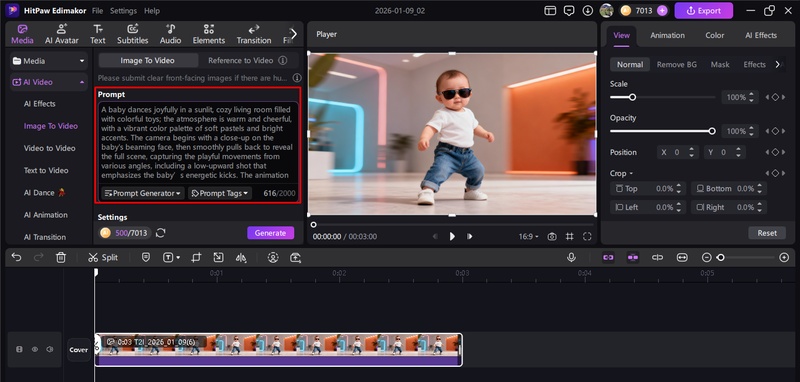
Task: Click the resize-fit icon in timeline toolbar
Action: [218, 258]
